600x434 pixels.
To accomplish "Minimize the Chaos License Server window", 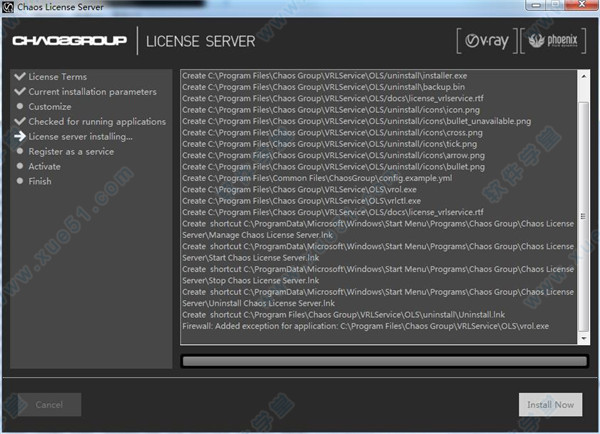I will pos(536,5).
